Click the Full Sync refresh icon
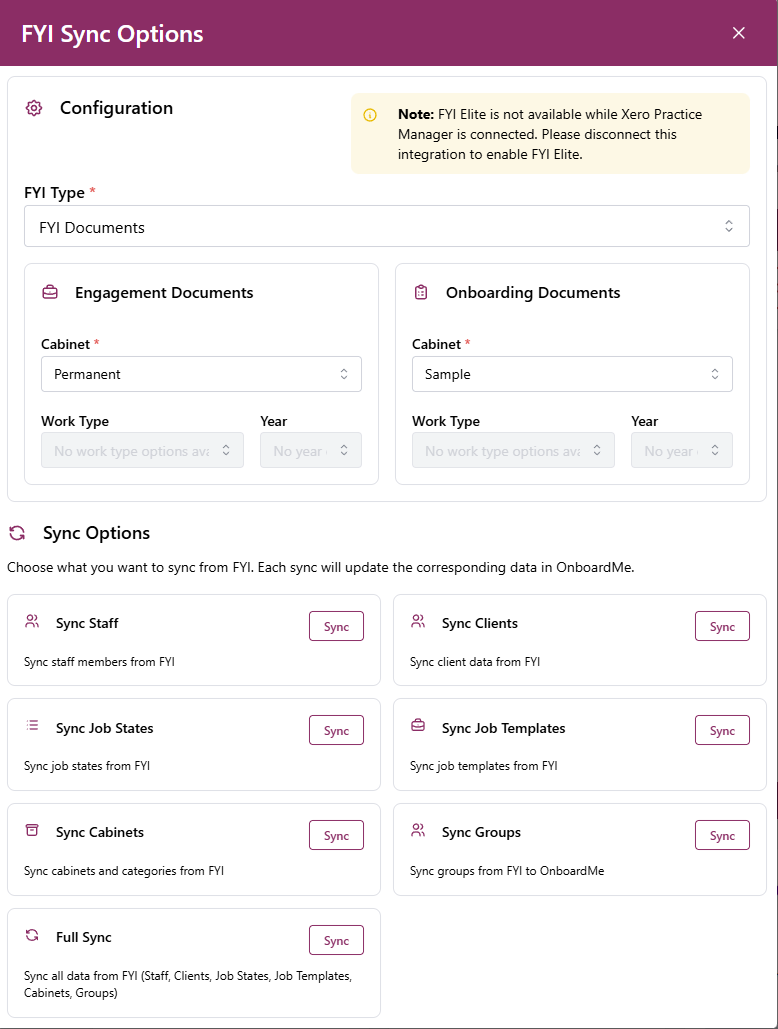 pyautogui.click(x=33, y=936)
